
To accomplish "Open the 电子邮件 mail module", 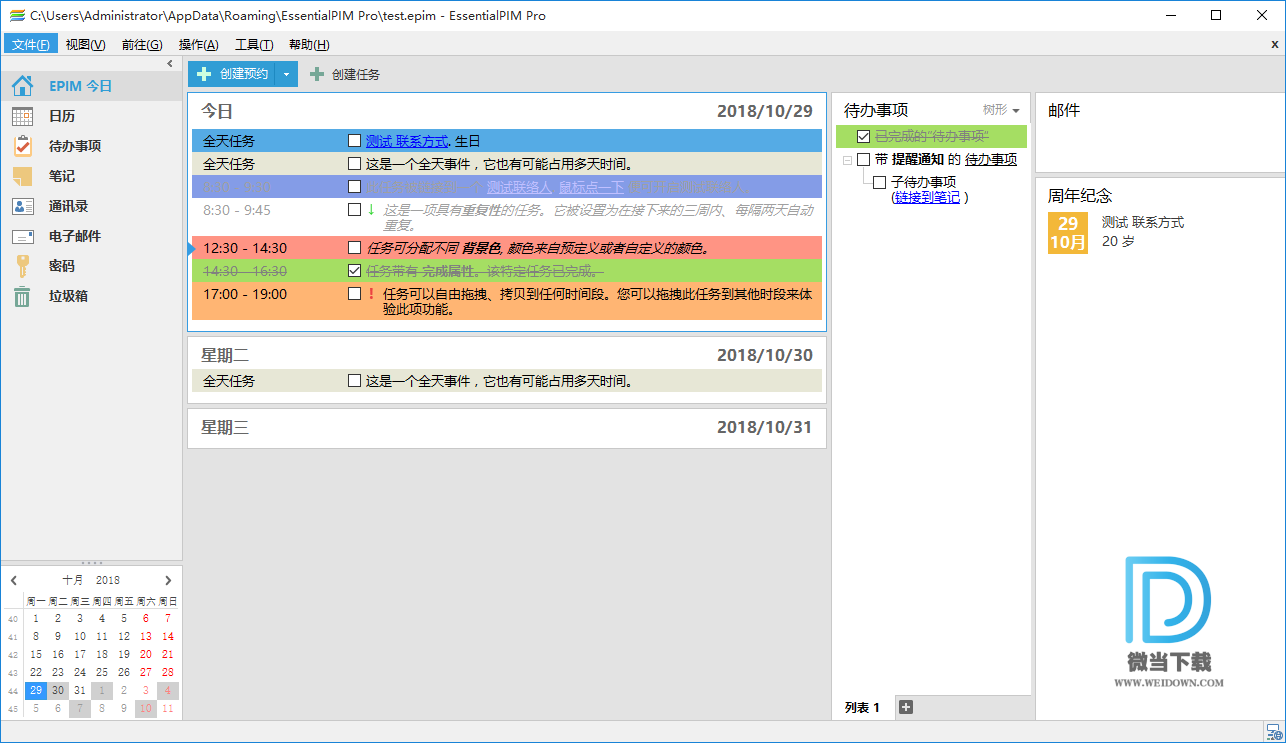I will click(91, 236).
